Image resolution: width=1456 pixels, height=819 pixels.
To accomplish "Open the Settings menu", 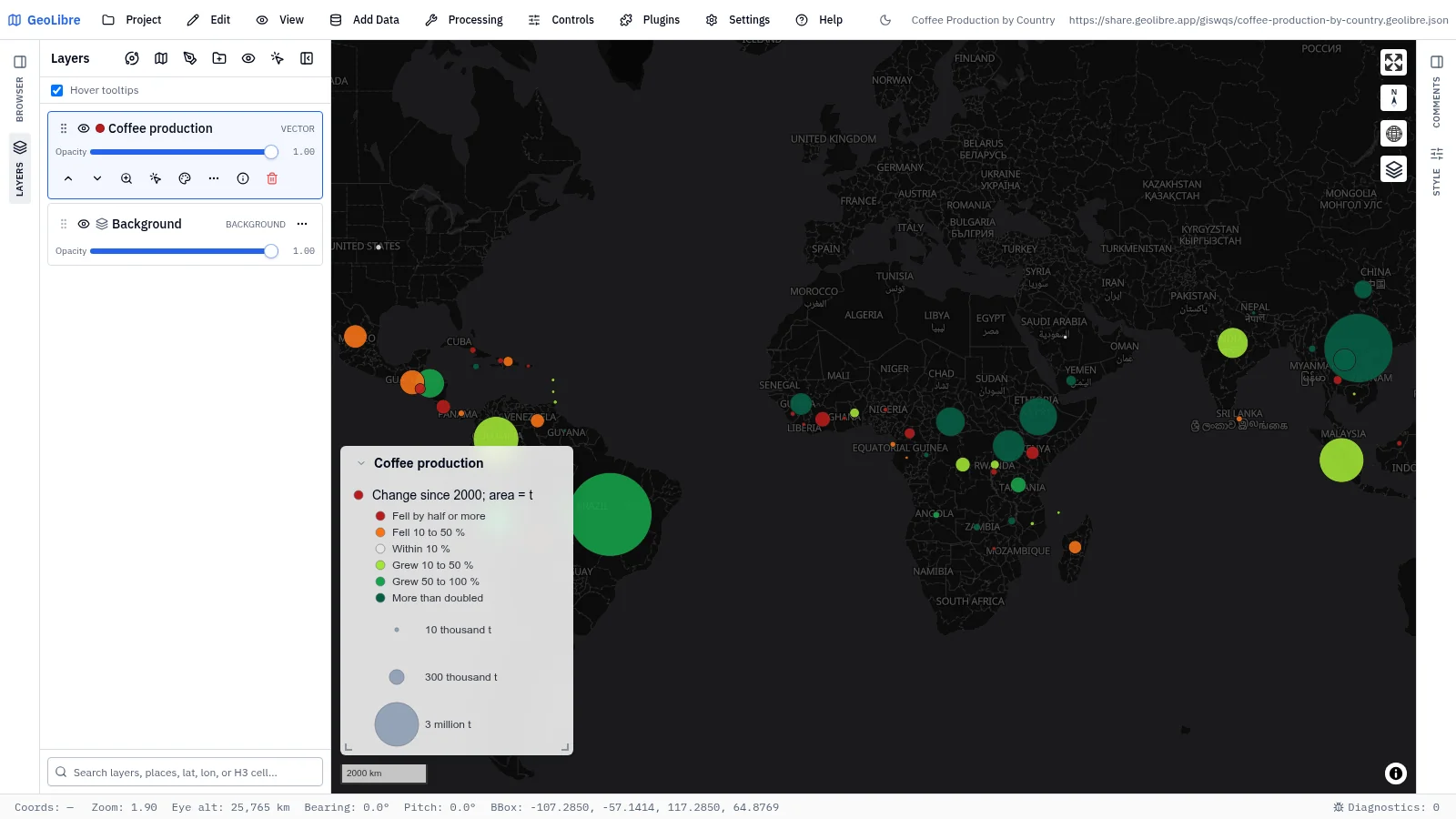I will point(738,20).
